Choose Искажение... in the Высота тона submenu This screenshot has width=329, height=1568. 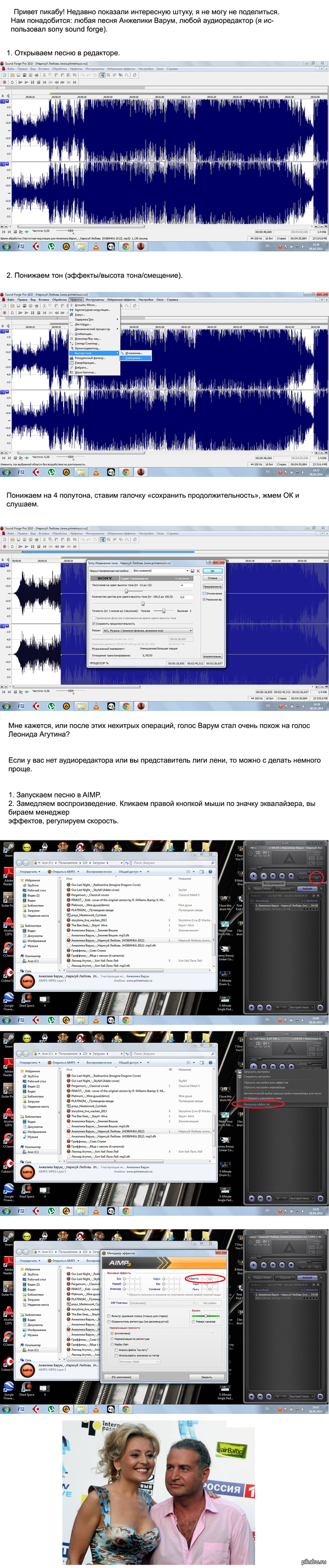pos(136,353)
